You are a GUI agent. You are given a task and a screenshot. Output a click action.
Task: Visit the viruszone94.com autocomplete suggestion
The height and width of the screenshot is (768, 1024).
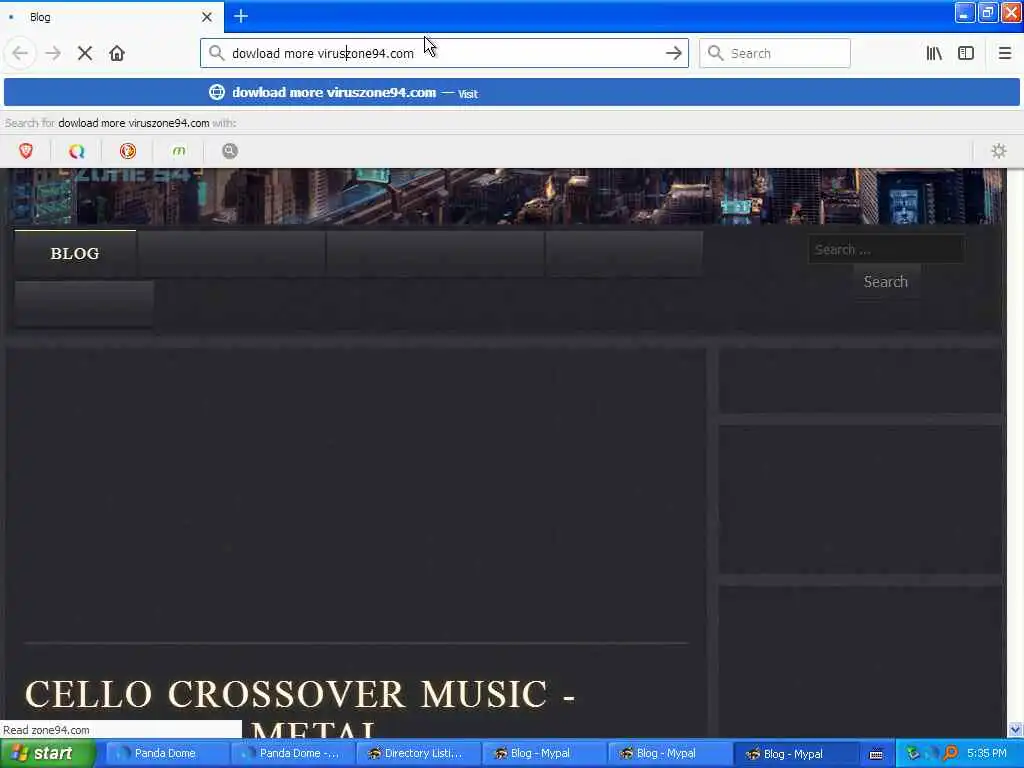(512, 93)
